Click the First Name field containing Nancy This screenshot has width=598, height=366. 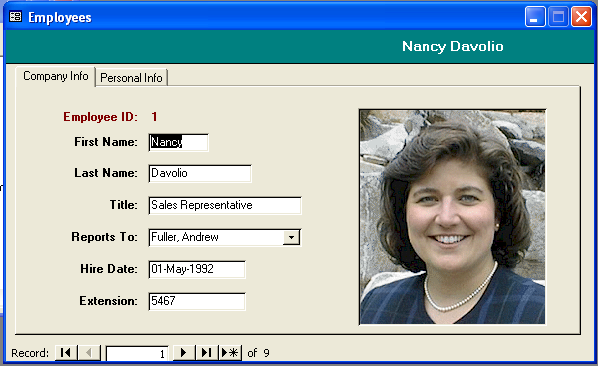pyautogui.click(x=178, y=142)
